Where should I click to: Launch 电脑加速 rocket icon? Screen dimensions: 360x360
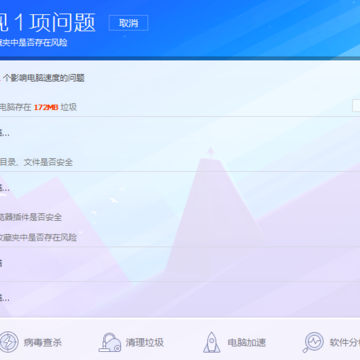pyautogui.click(x=212, y=342)
